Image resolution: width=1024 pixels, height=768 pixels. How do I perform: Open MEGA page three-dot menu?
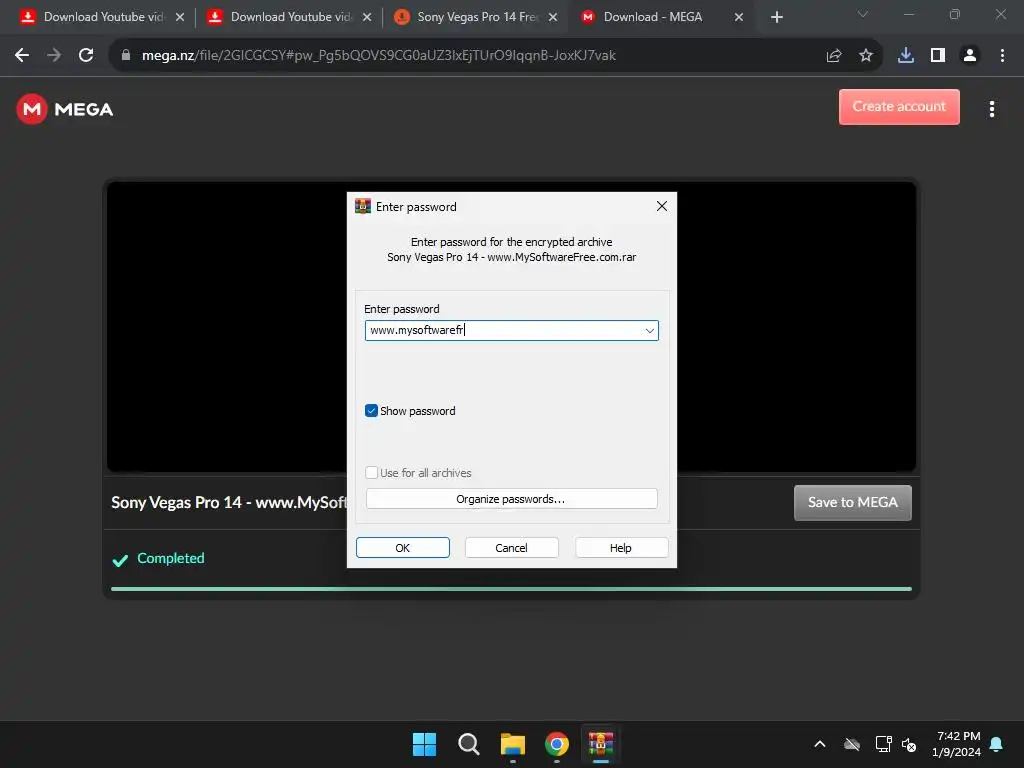point(991,109)
